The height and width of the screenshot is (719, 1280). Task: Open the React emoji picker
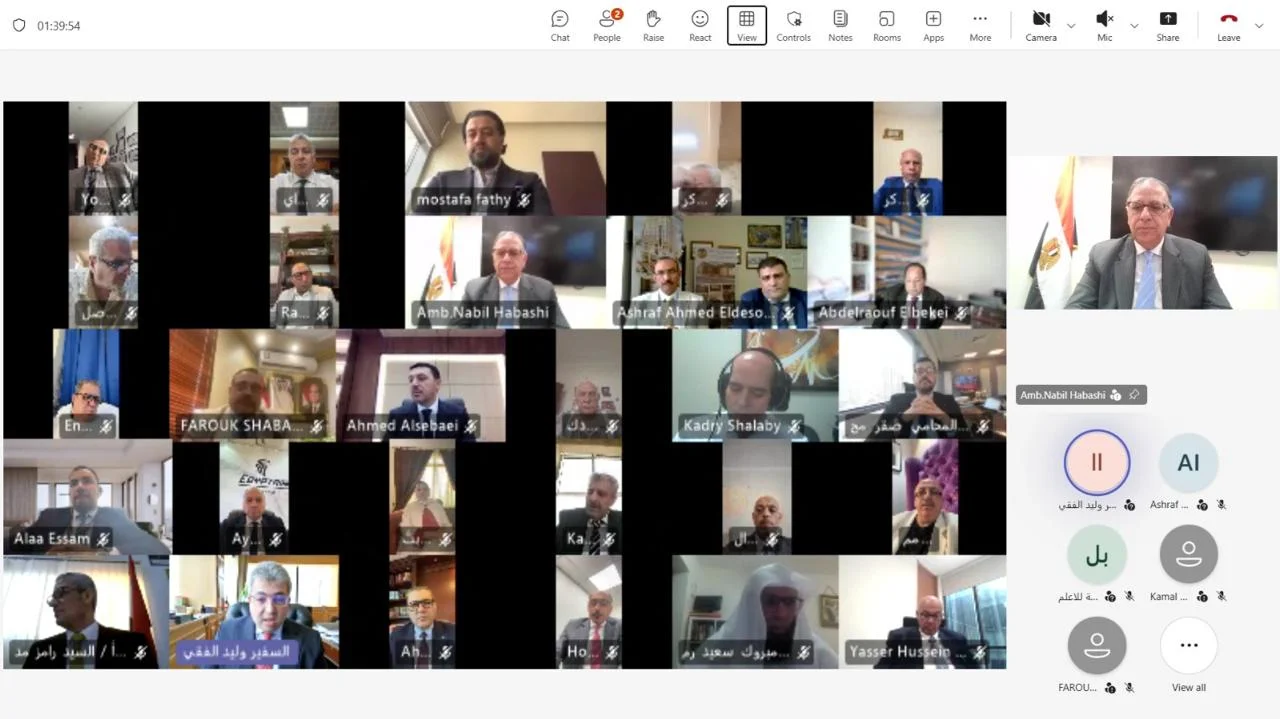pos(700,25)
